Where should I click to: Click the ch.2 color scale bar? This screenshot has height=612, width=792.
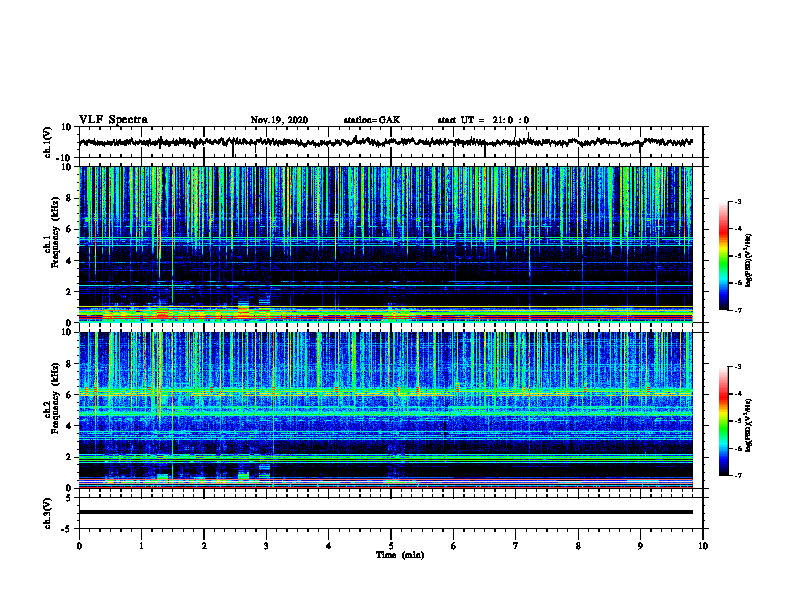(x=724, y=421)
